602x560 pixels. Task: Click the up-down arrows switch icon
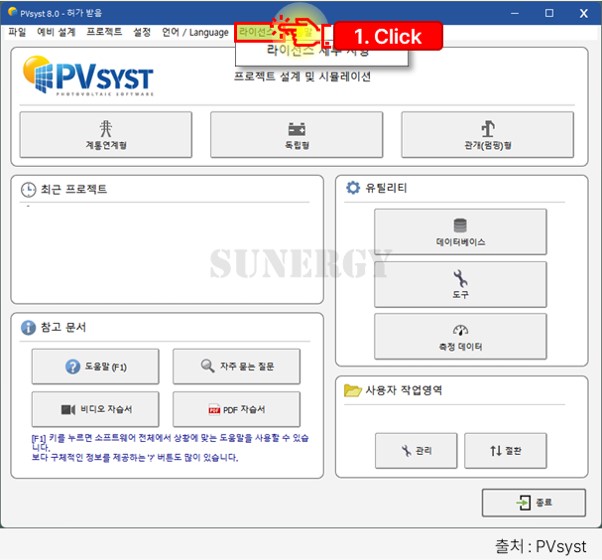pos(496,451)
